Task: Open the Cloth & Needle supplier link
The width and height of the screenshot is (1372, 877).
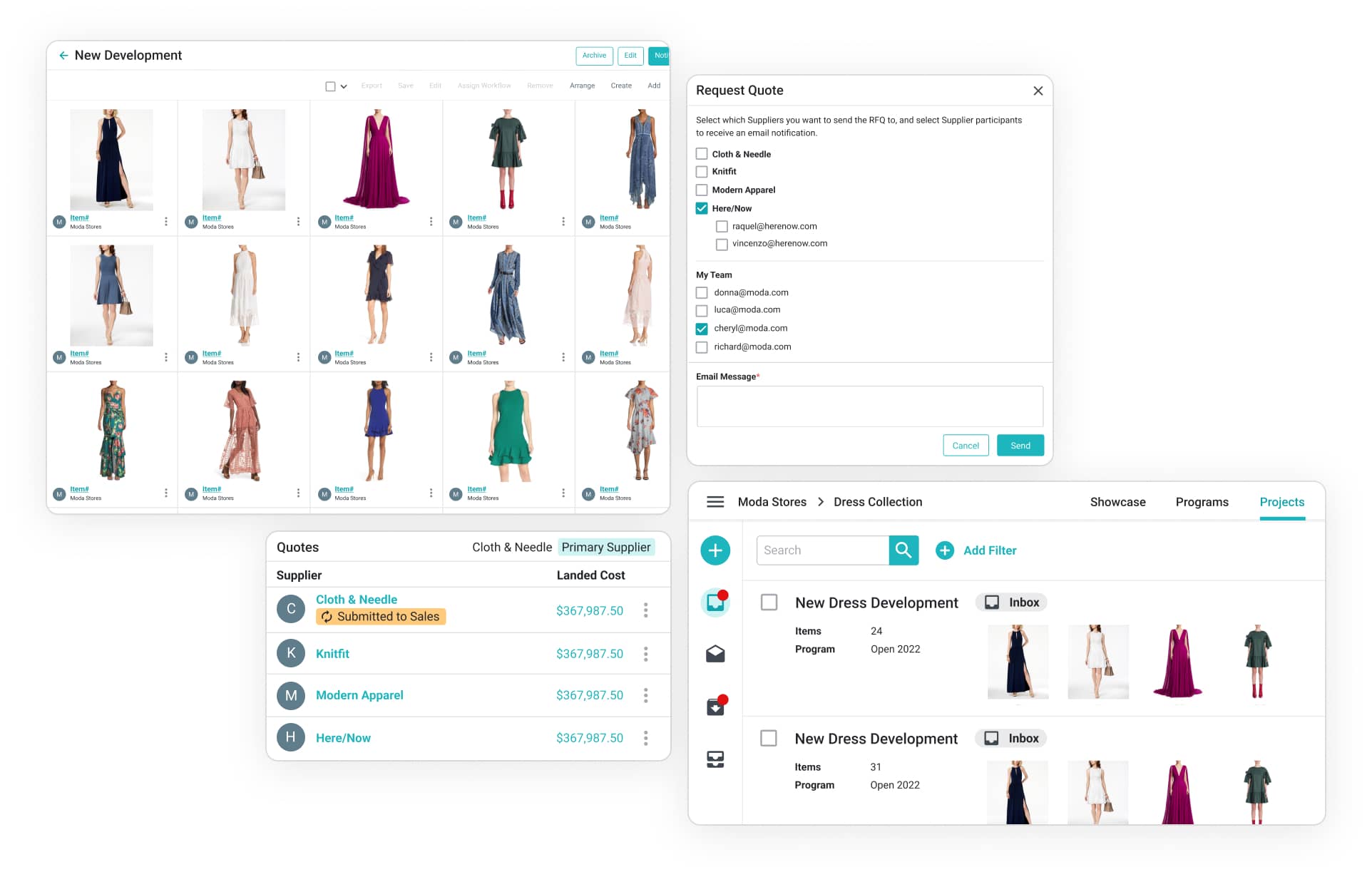Action: point(356,600)
